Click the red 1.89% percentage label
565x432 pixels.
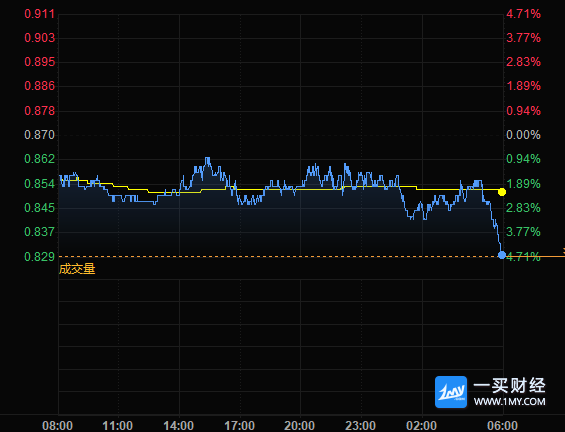pyautogui.click(x=523, y=86)
